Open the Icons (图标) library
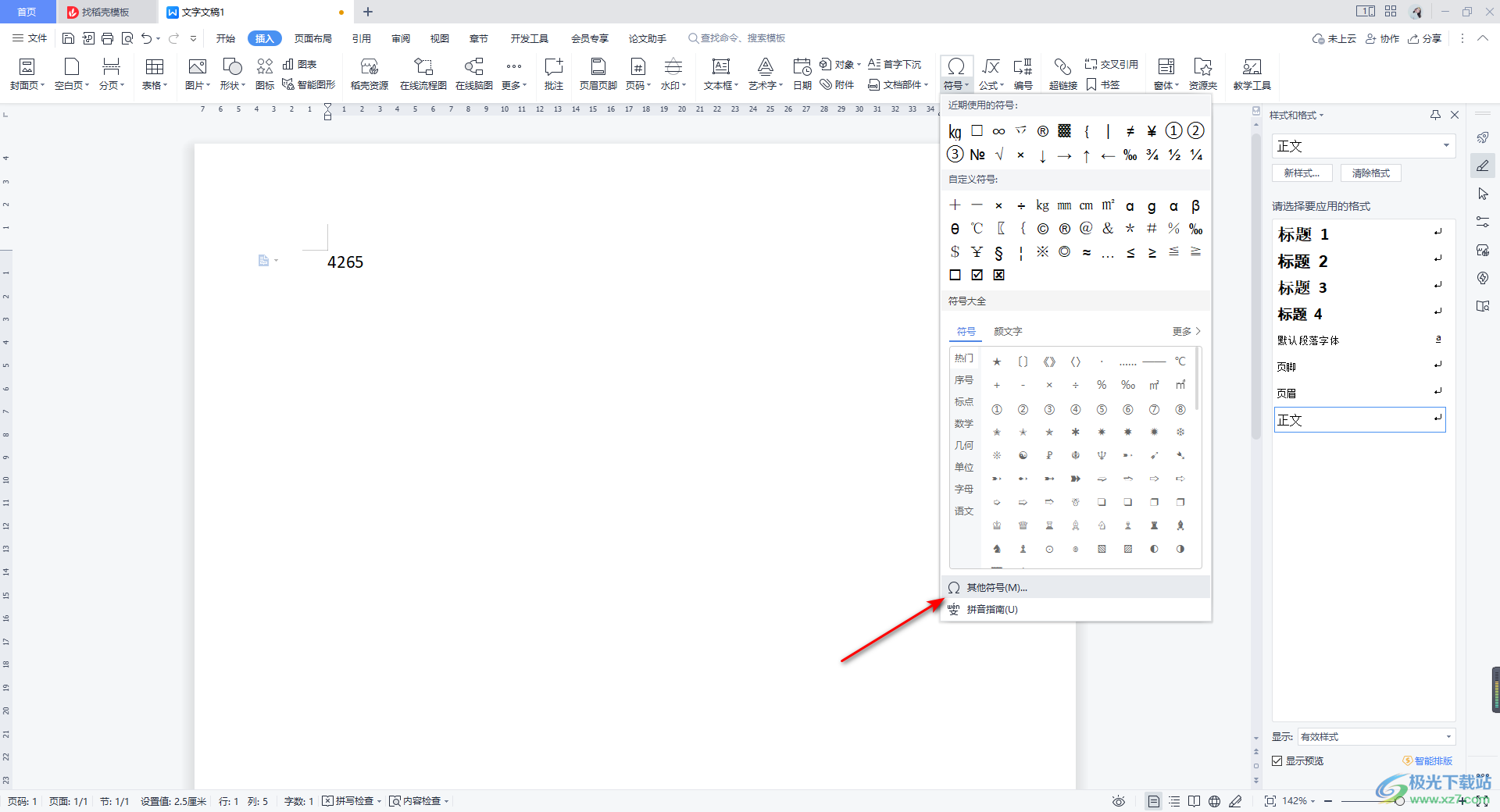Image resolution: width=1500 pixels, height=812 pixels. point(265,74)
